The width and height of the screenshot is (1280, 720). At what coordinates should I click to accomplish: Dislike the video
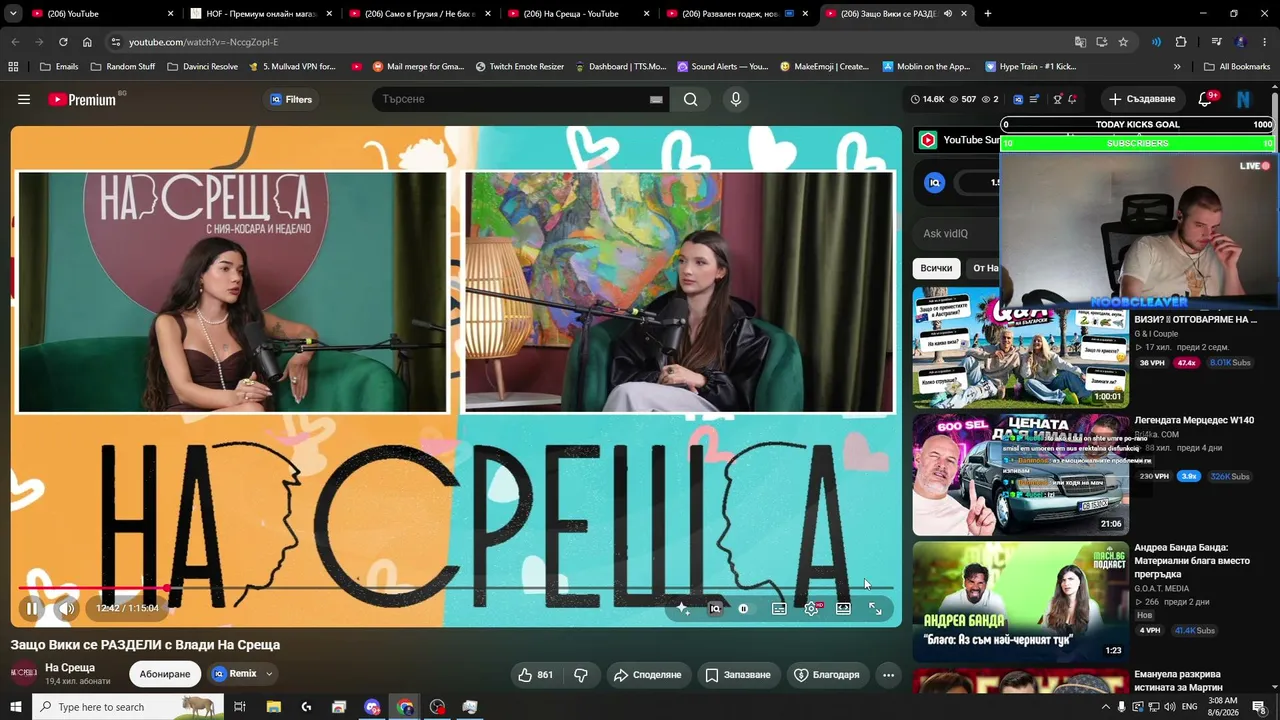[x=581, y=675]
